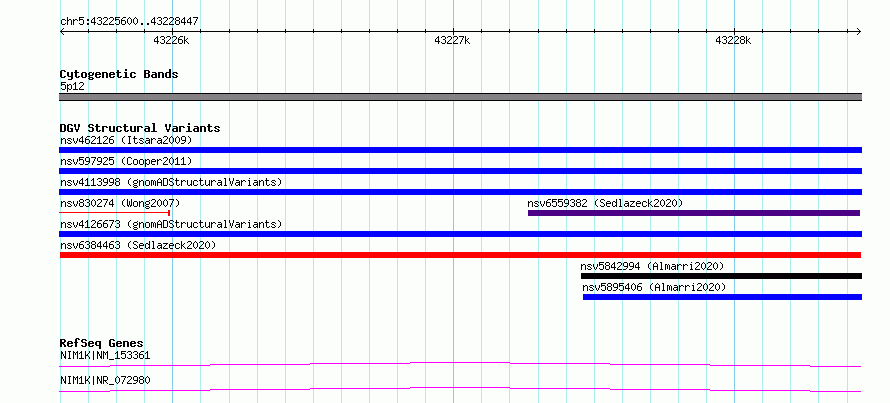Click the 43227k ruler tick
This screenshot has width=890, height=403.
452,40
